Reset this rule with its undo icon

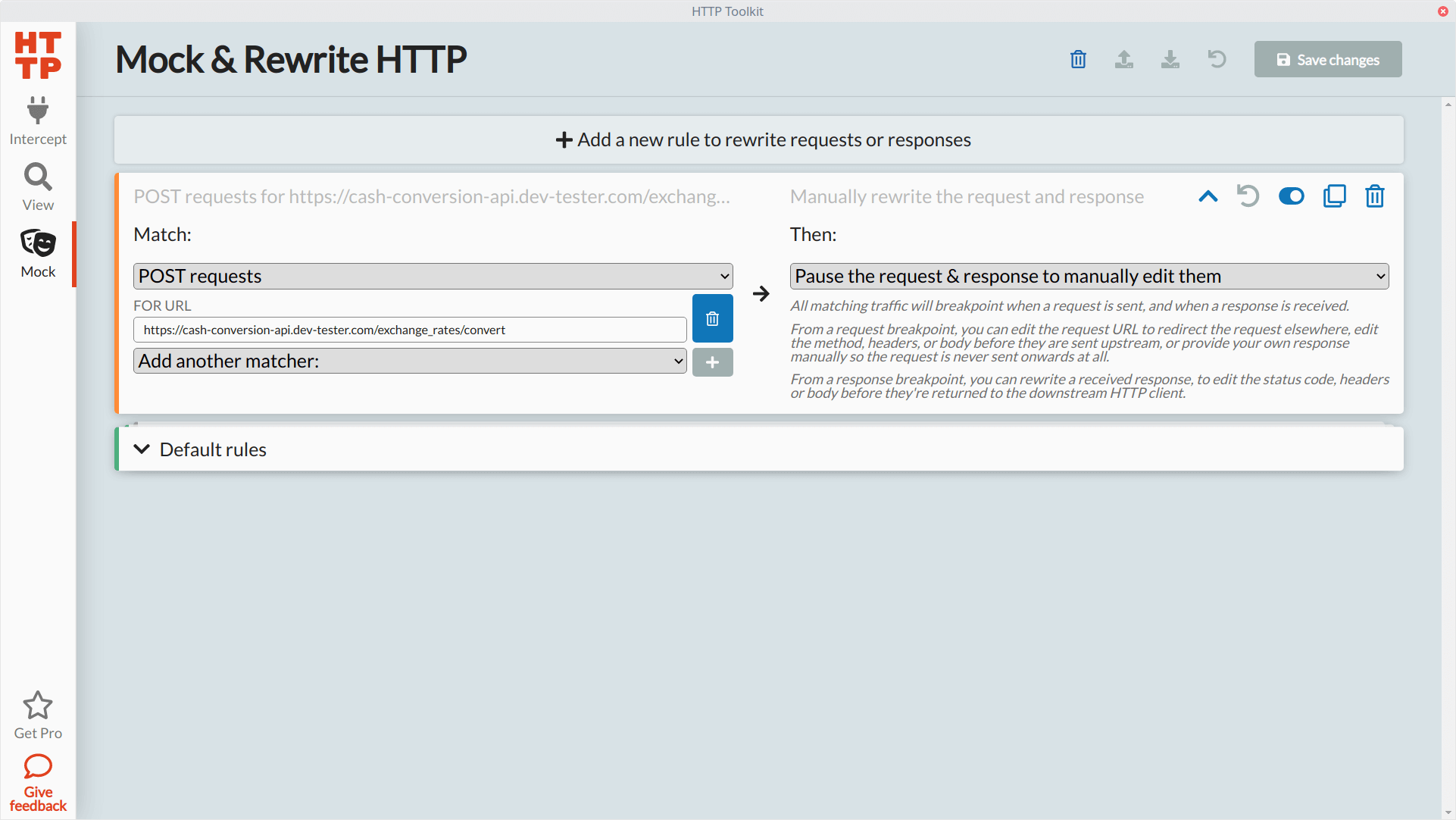point(1248,196)
